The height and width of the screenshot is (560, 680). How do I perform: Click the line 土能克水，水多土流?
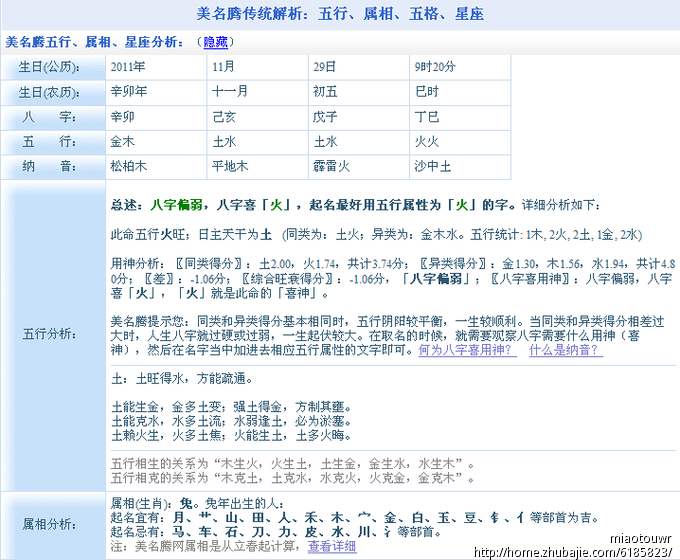click(231, 421)
